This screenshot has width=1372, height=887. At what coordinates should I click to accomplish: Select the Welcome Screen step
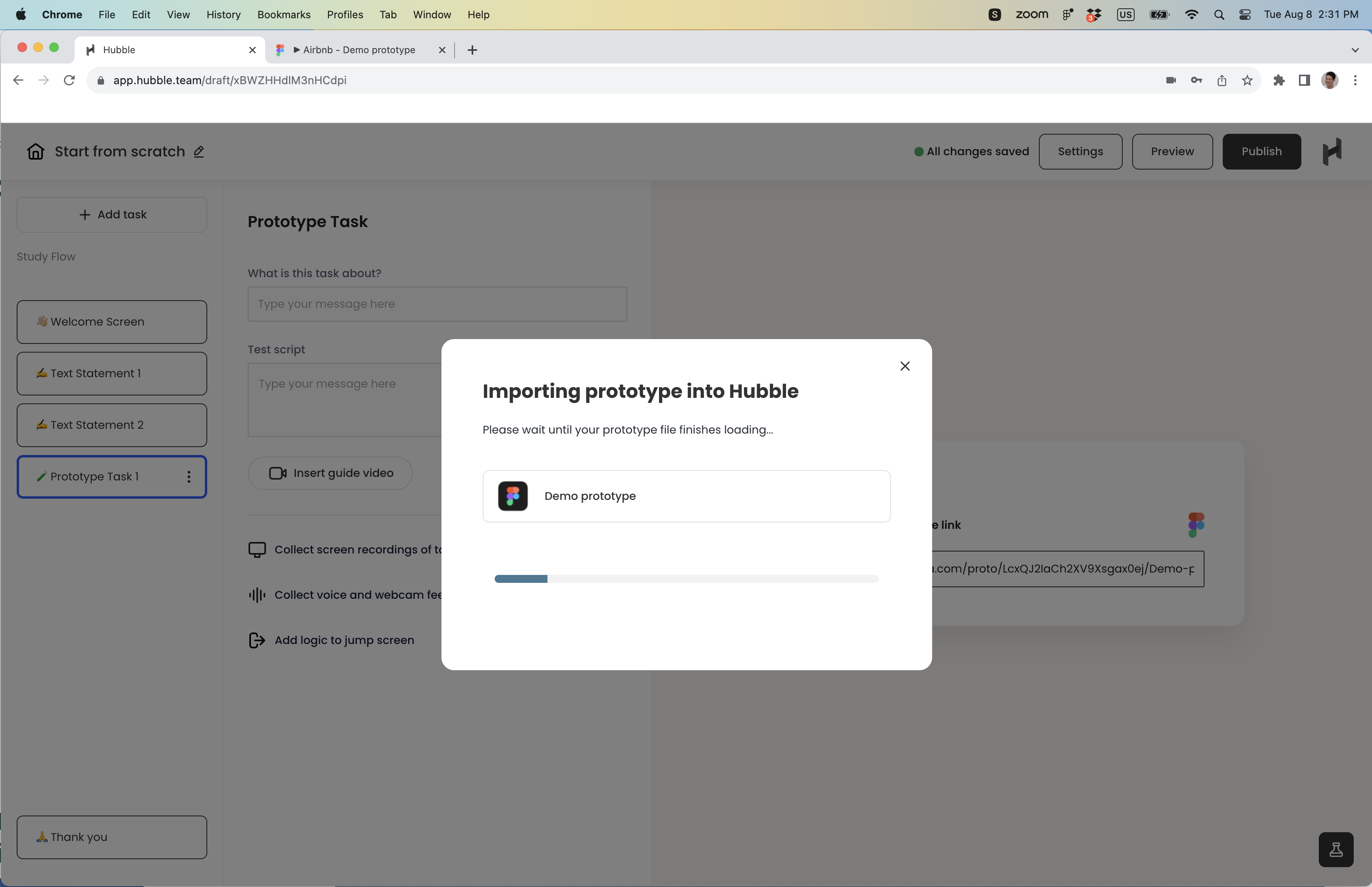click(112, 322)
